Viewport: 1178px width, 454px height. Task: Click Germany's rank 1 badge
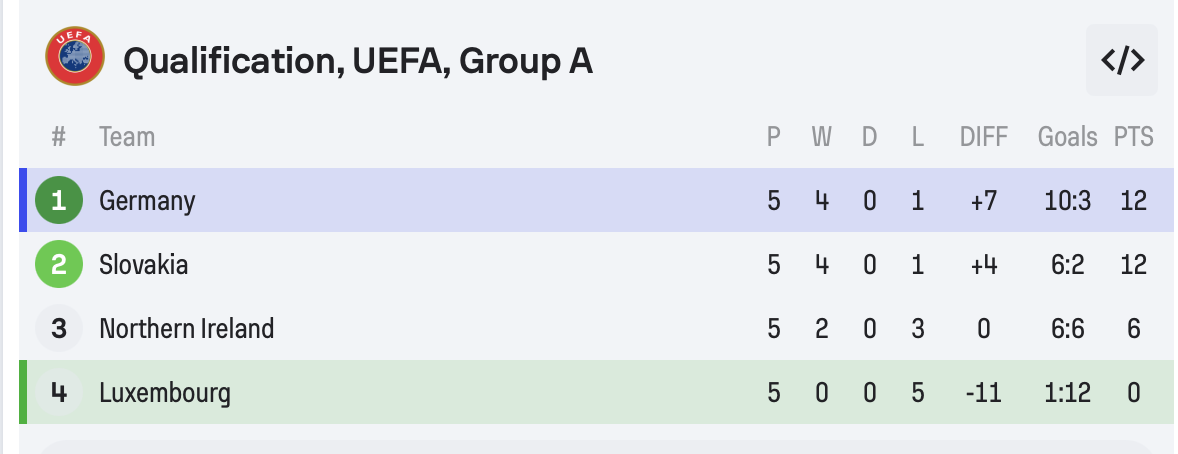coord(58,200)
